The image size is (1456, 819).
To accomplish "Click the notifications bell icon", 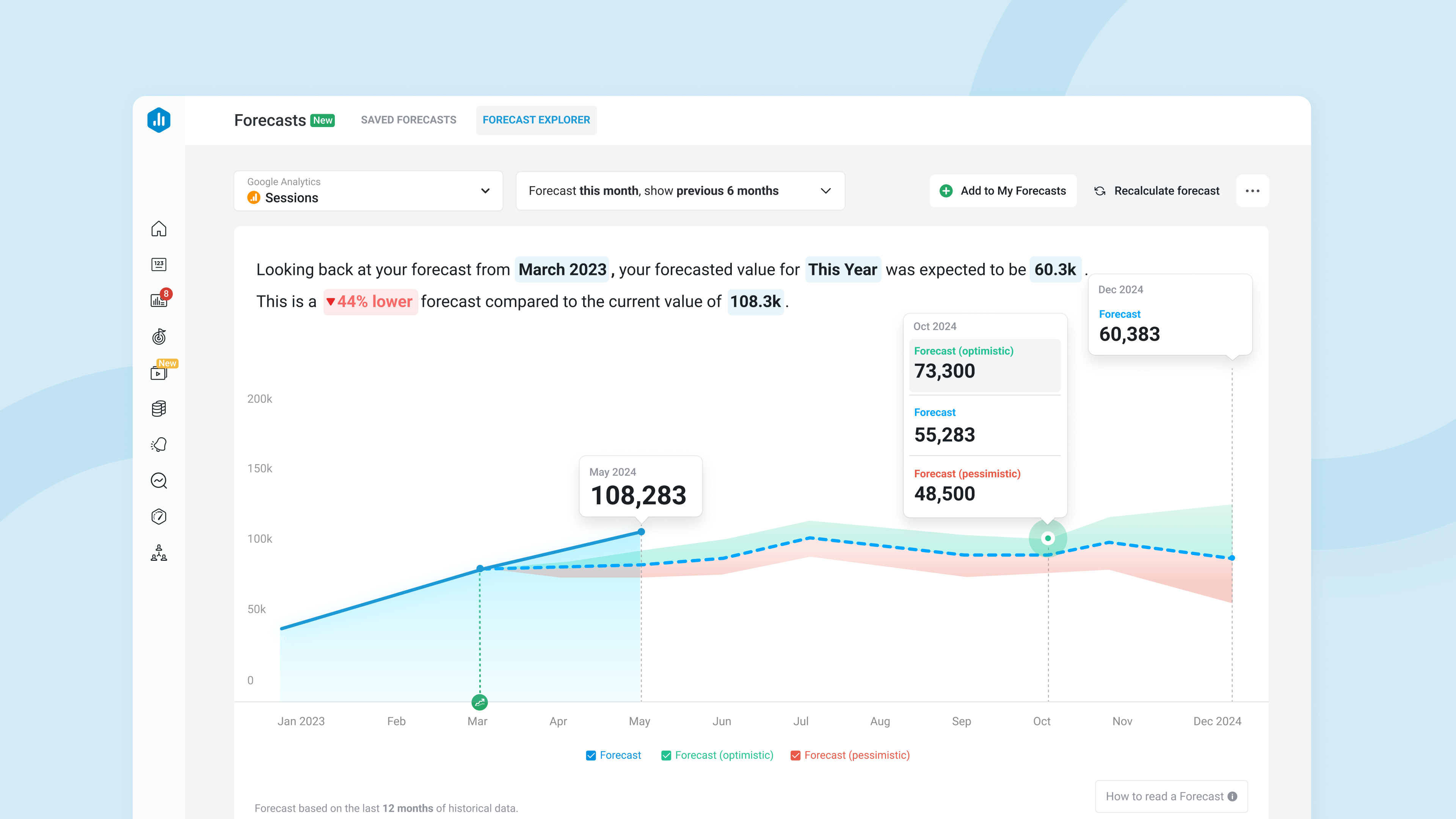I will 159,444.
